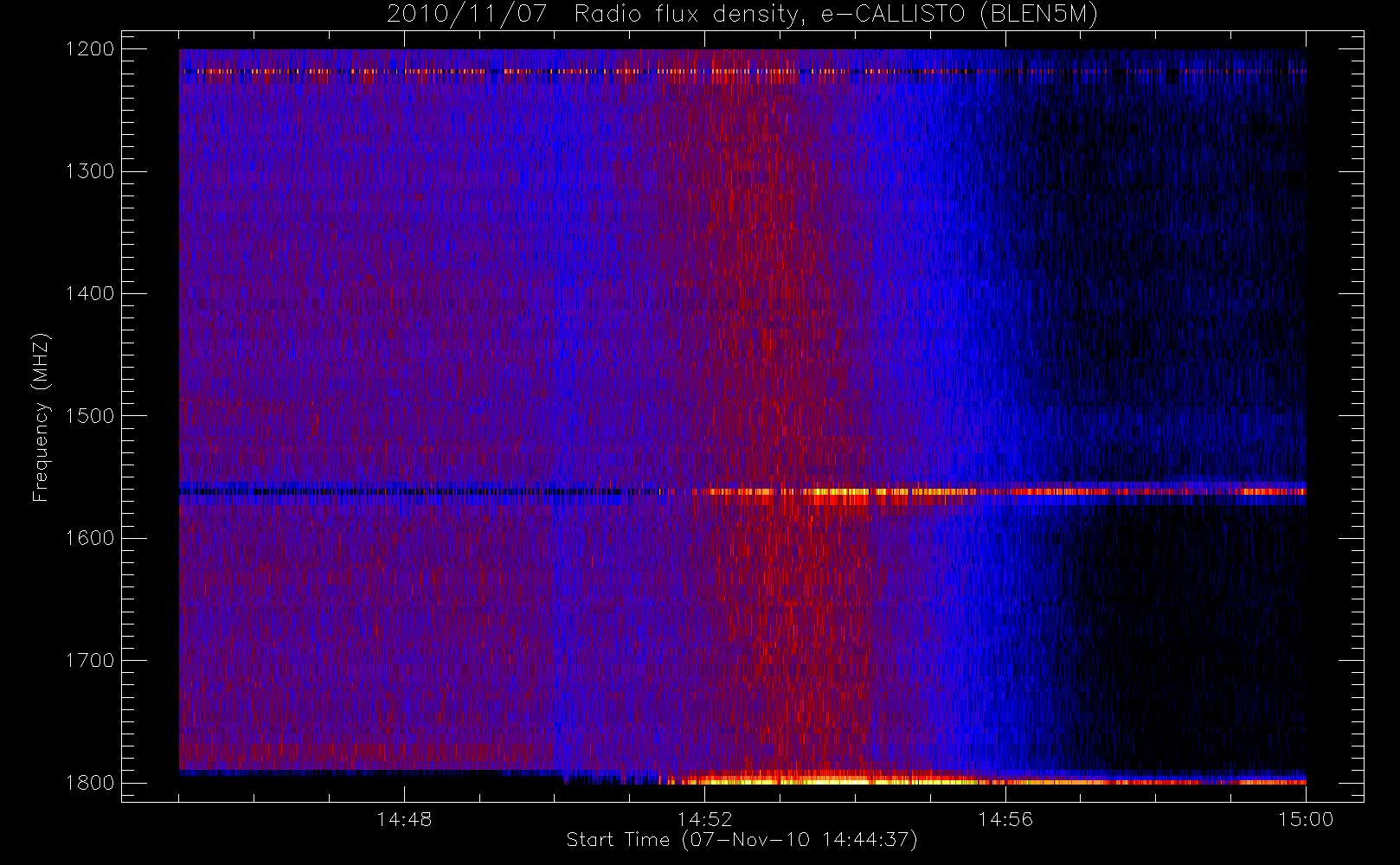Click the 1400 frequency tick label
Image resolution: width=1400 pixels, height=865 pixels.
pos(90,294)
